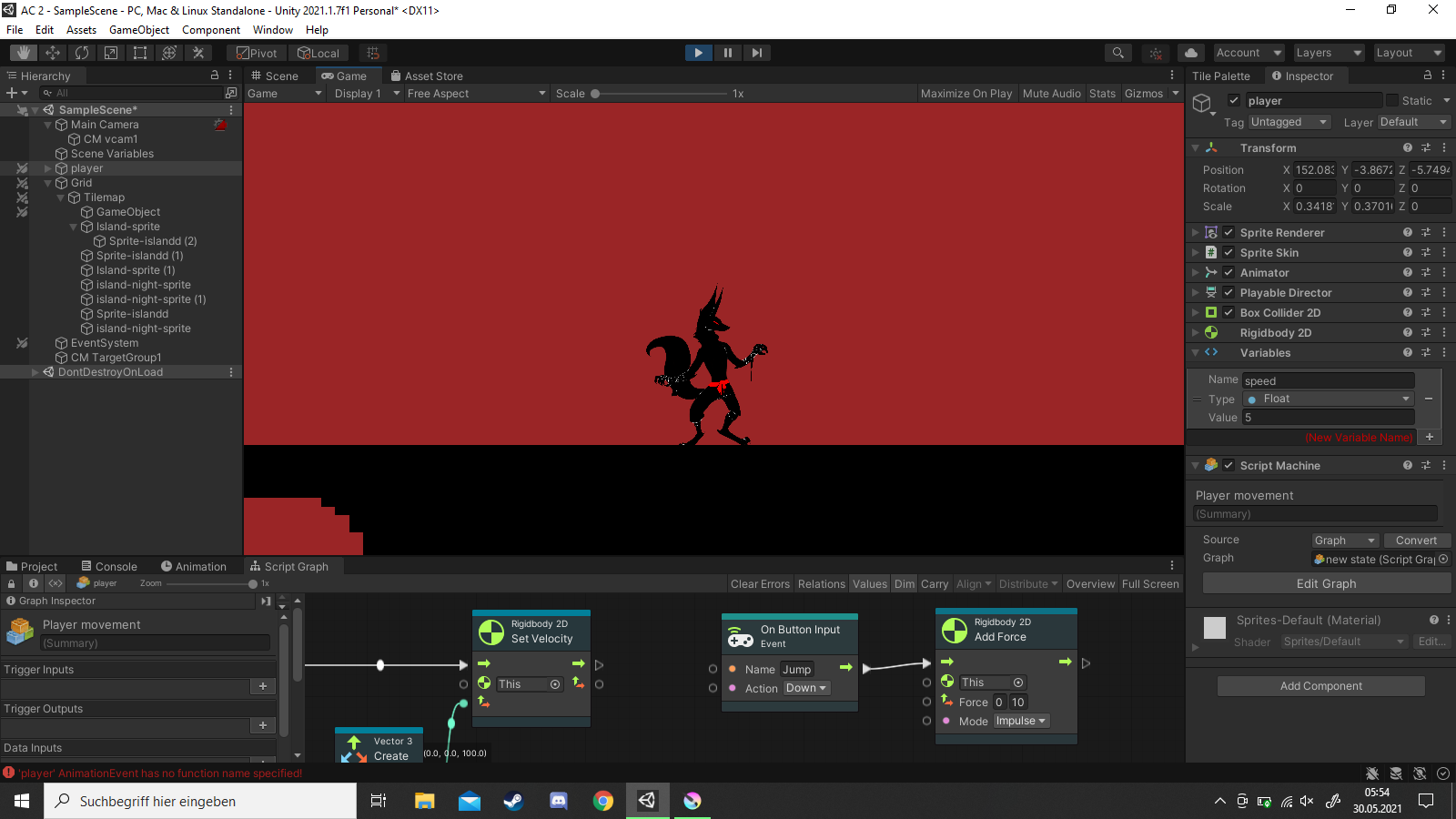Open the GameObject menu
The image size is (1456, 819).
click(138, 30)
